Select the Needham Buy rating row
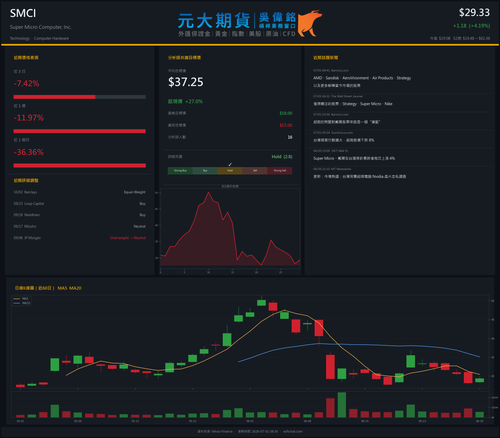 (80, 215)
